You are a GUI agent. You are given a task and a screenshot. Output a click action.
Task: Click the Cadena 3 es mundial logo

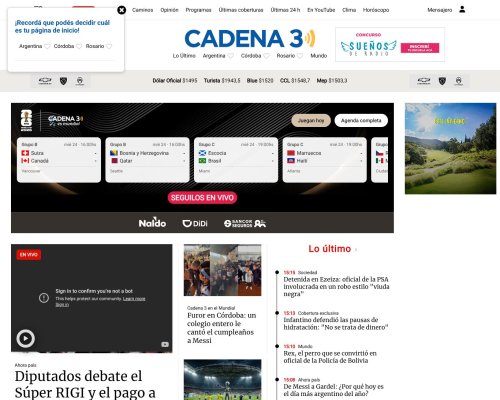65,120
